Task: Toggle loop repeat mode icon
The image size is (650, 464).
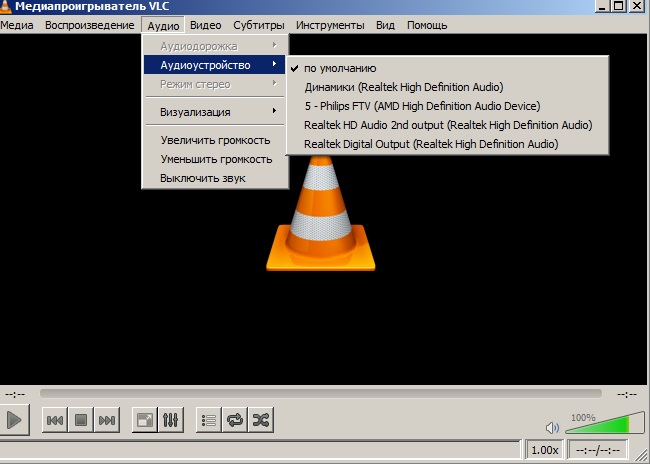Action: [235, 420]
